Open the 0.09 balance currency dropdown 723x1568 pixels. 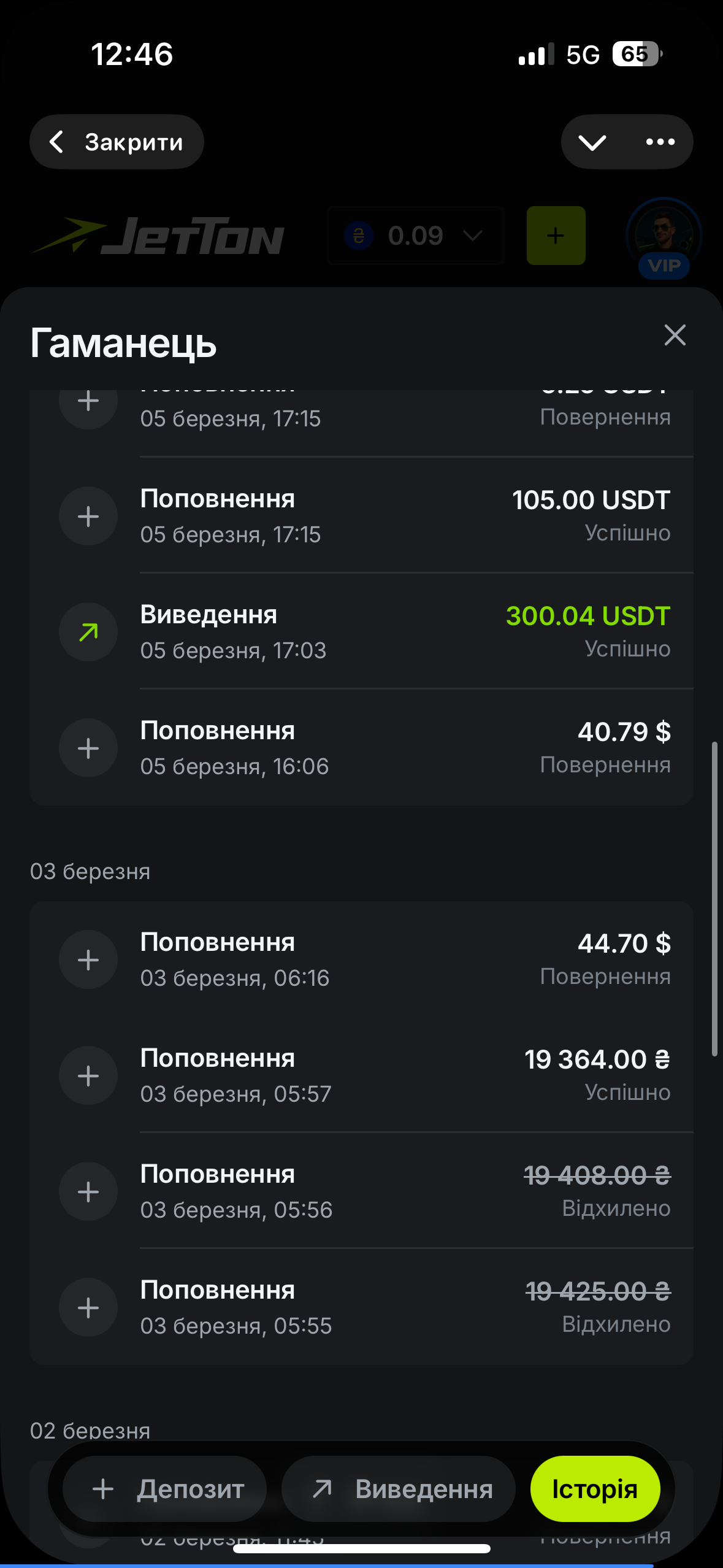coord(415,236)
